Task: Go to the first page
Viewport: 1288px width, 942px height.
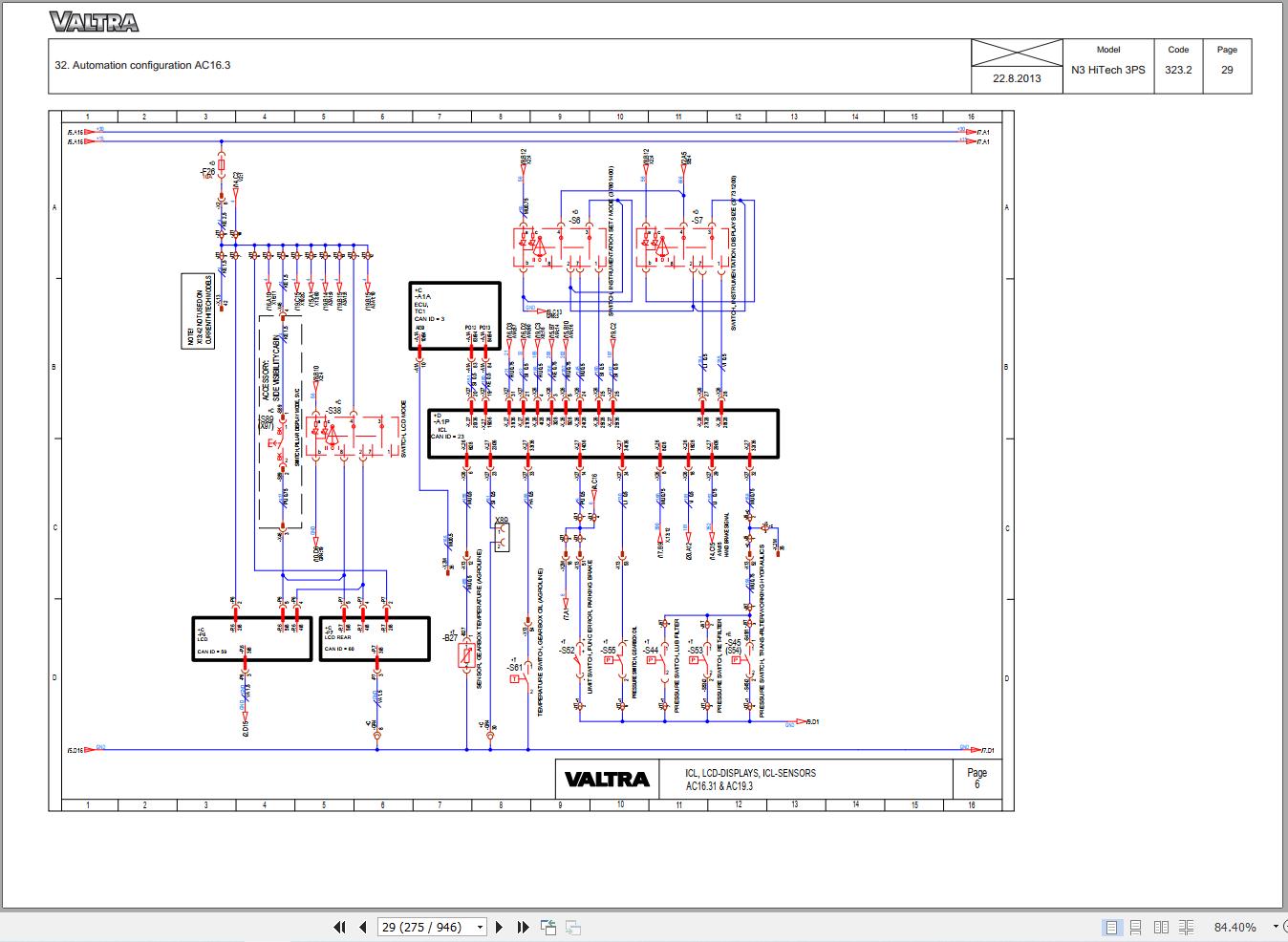Action: (x=339, y=927)
